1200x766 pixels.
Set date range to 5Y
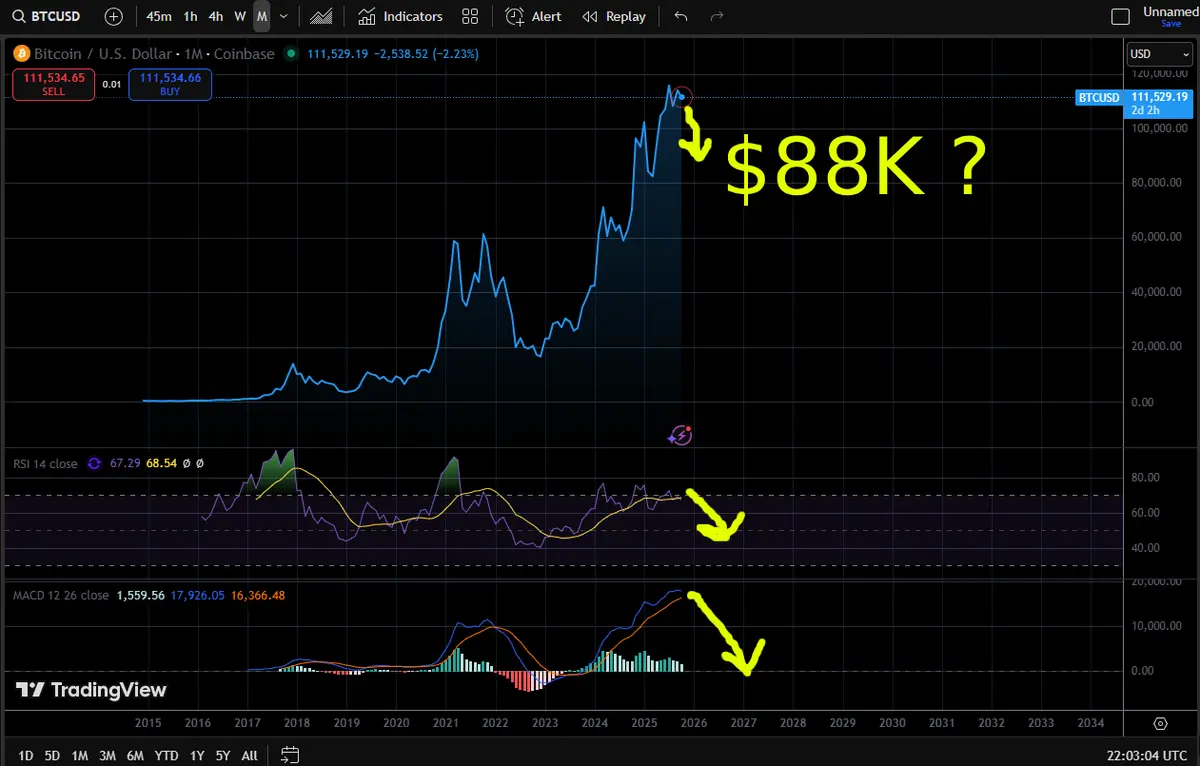click(x=223, y=755)
